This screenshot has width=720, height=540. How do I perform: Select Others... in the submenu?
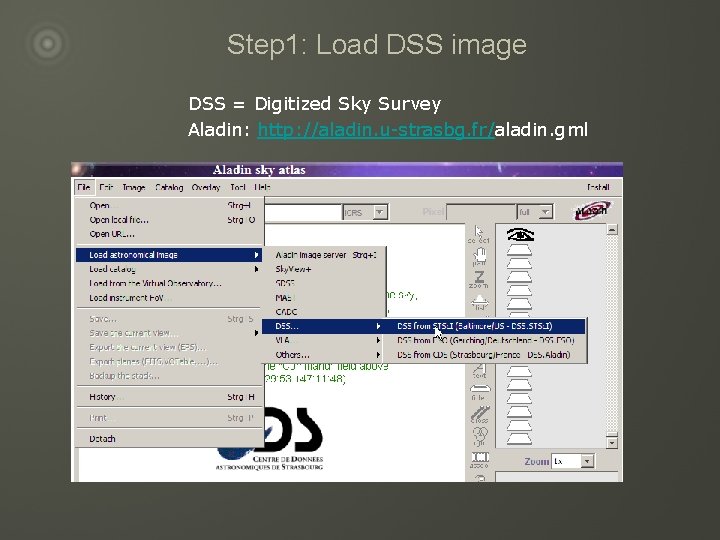tap(324, 354)
